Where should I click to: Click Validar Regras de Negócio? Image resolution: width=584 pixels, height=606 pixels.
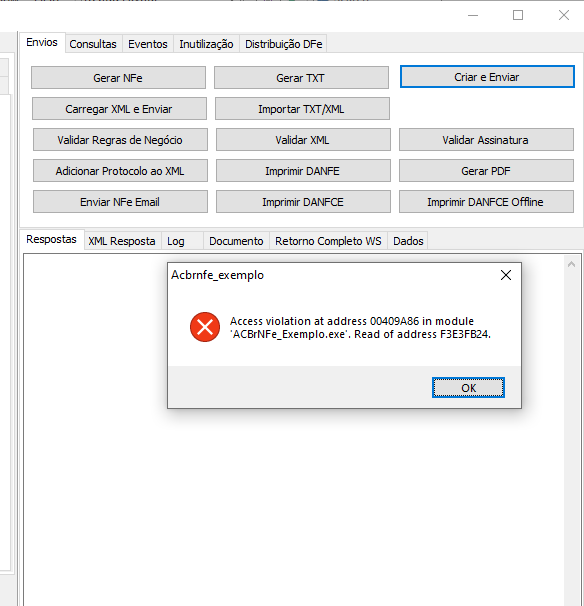[x=120, y=140]
